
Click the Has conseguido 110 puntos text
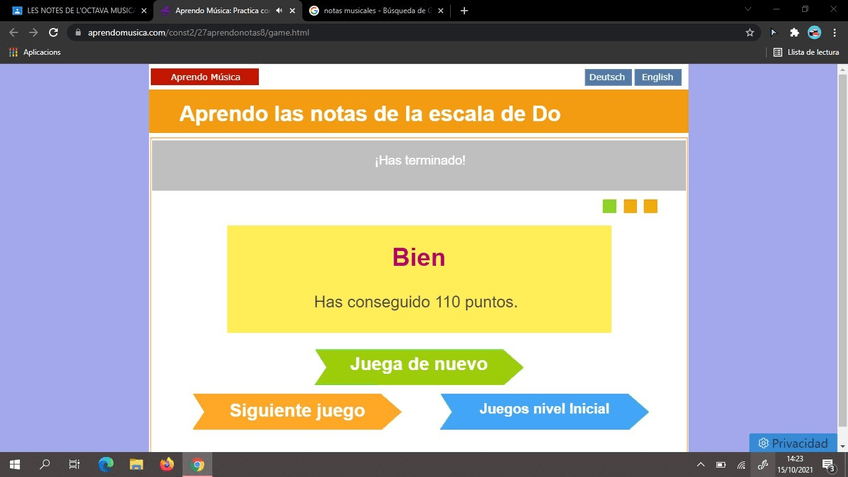pos(416,302)
